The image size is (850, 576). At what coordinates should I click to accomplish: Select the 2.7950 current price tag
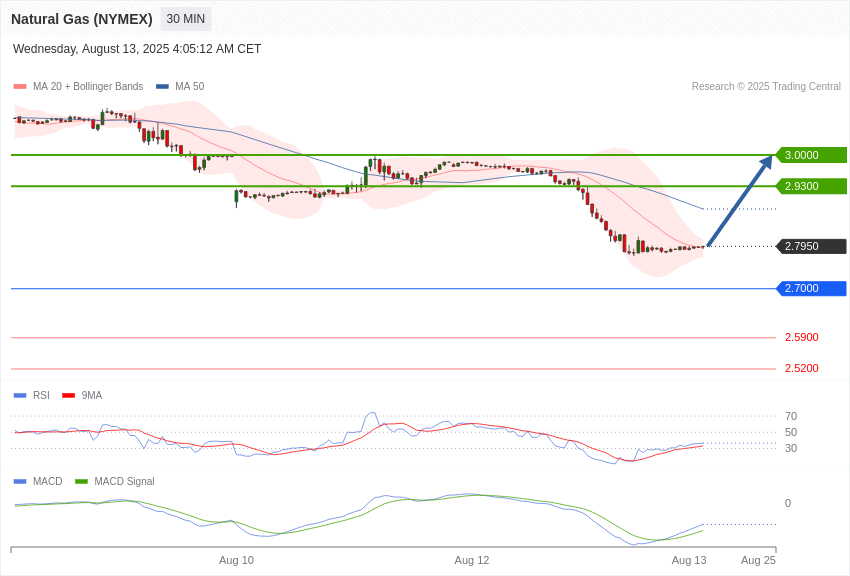point(812,246)
